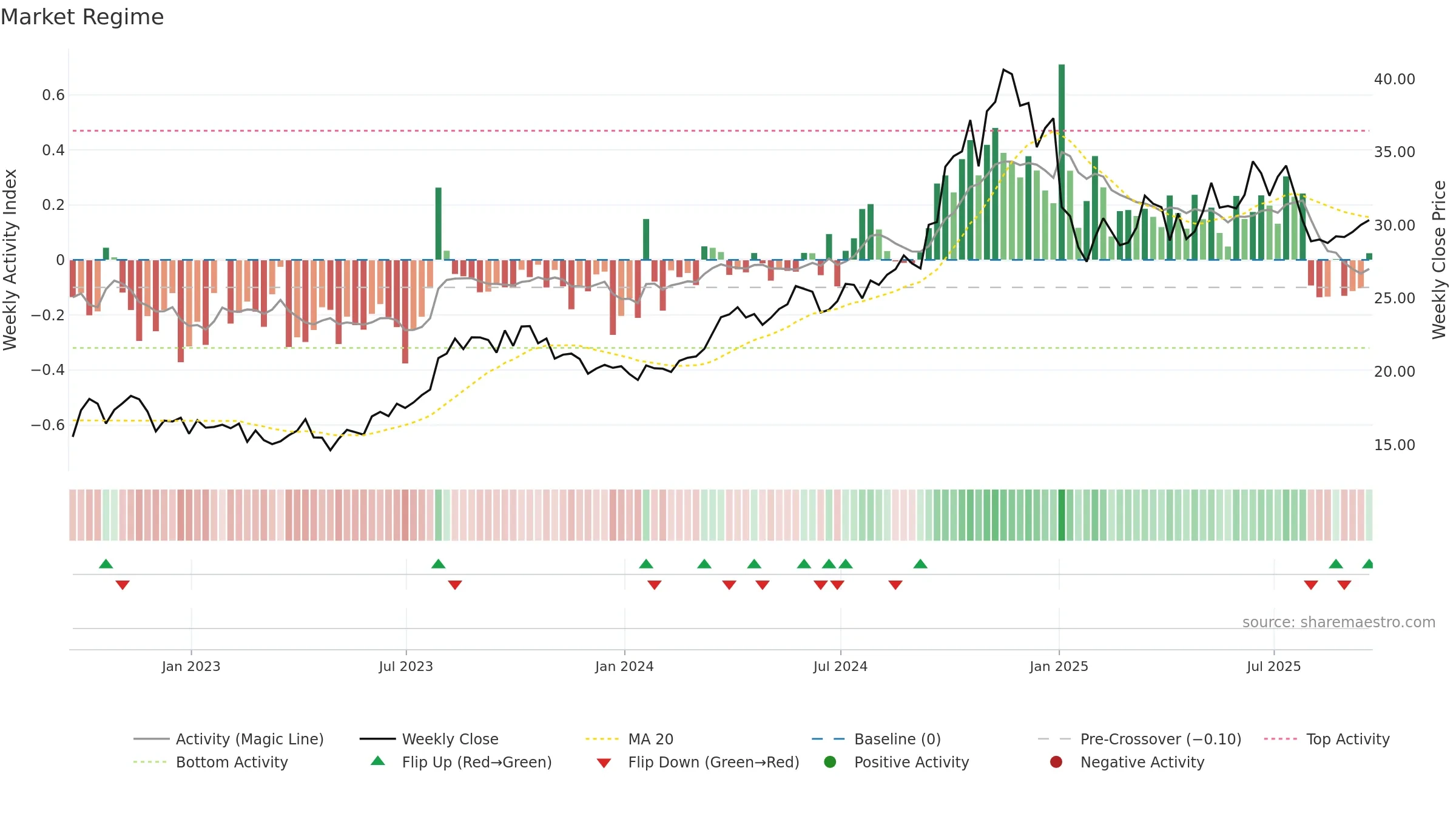The image size is (1456, 819).
Task: Toggle the Baseline (0) legend entry
Action: (x=876, y=739)
